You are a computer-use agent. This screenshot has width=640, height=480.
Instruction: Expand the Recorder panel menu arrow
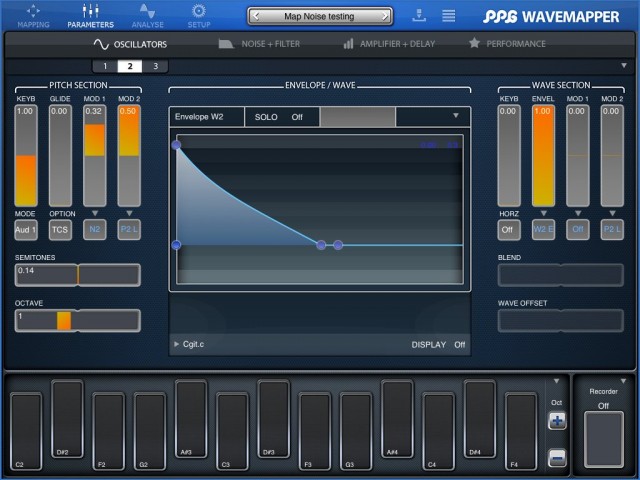click(x=624, y=380)
